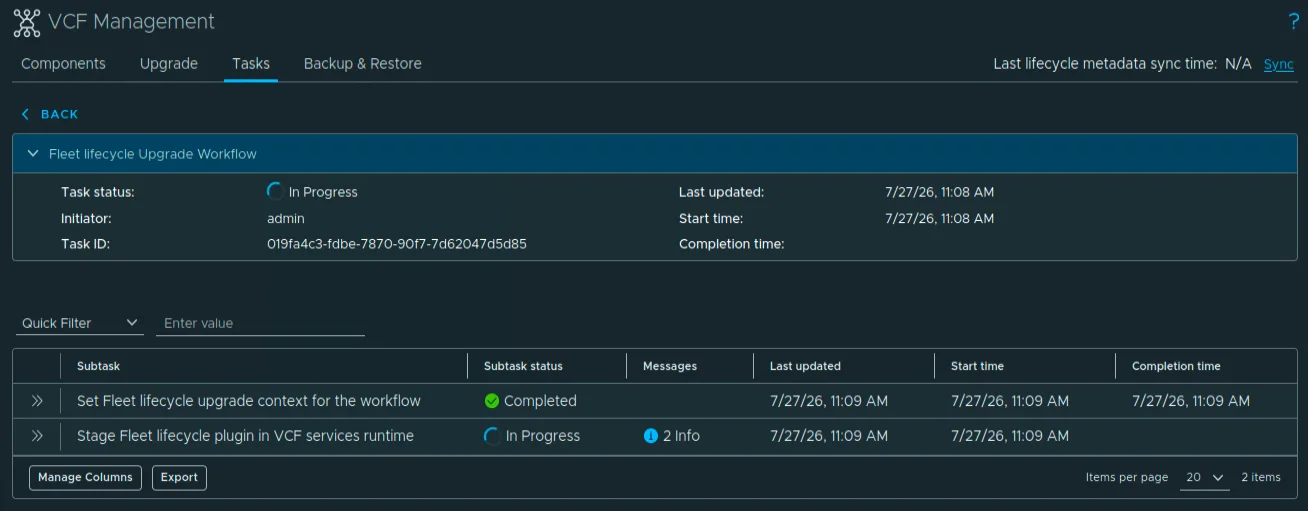
Task: Select the Tasks tab
Action: click(x=251, y=63)
